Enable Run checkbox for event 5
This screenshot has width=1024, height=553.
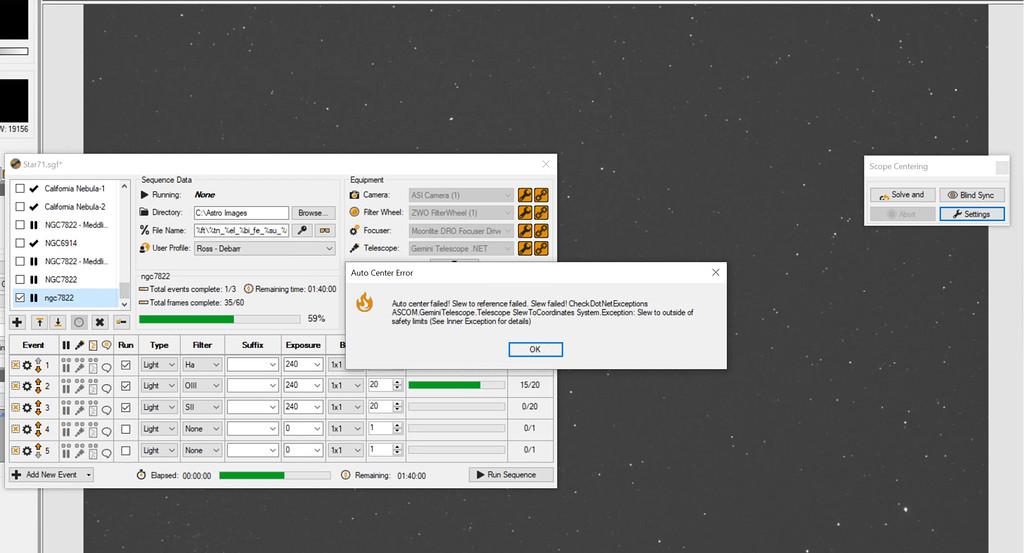[126, 450]
